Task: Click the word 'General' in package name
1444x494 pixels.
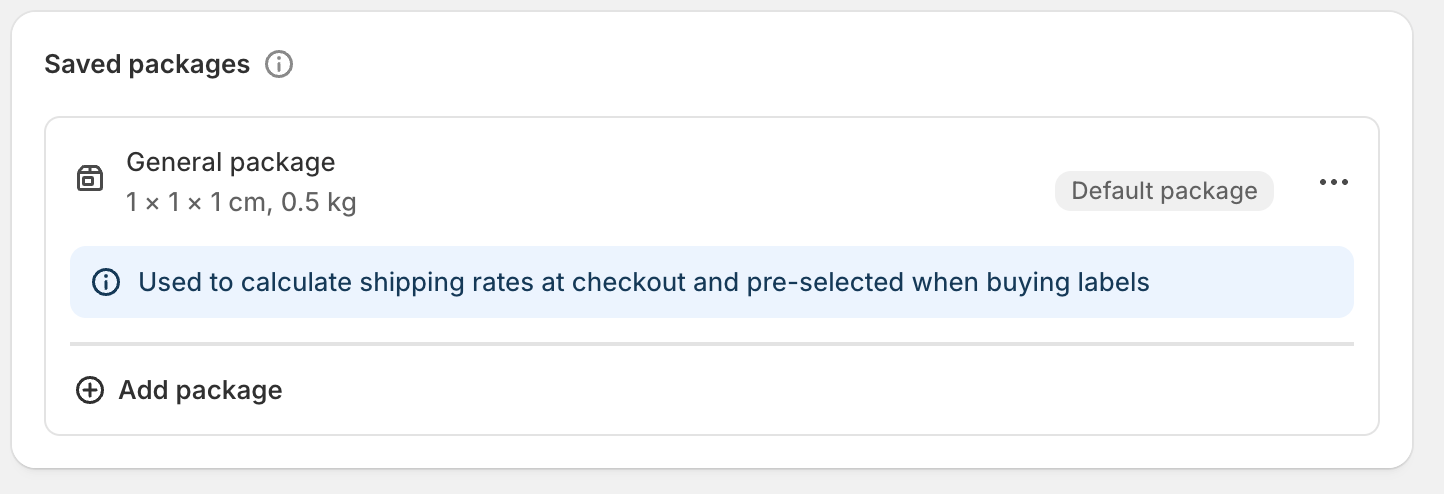Action: (x=174, y=162)
